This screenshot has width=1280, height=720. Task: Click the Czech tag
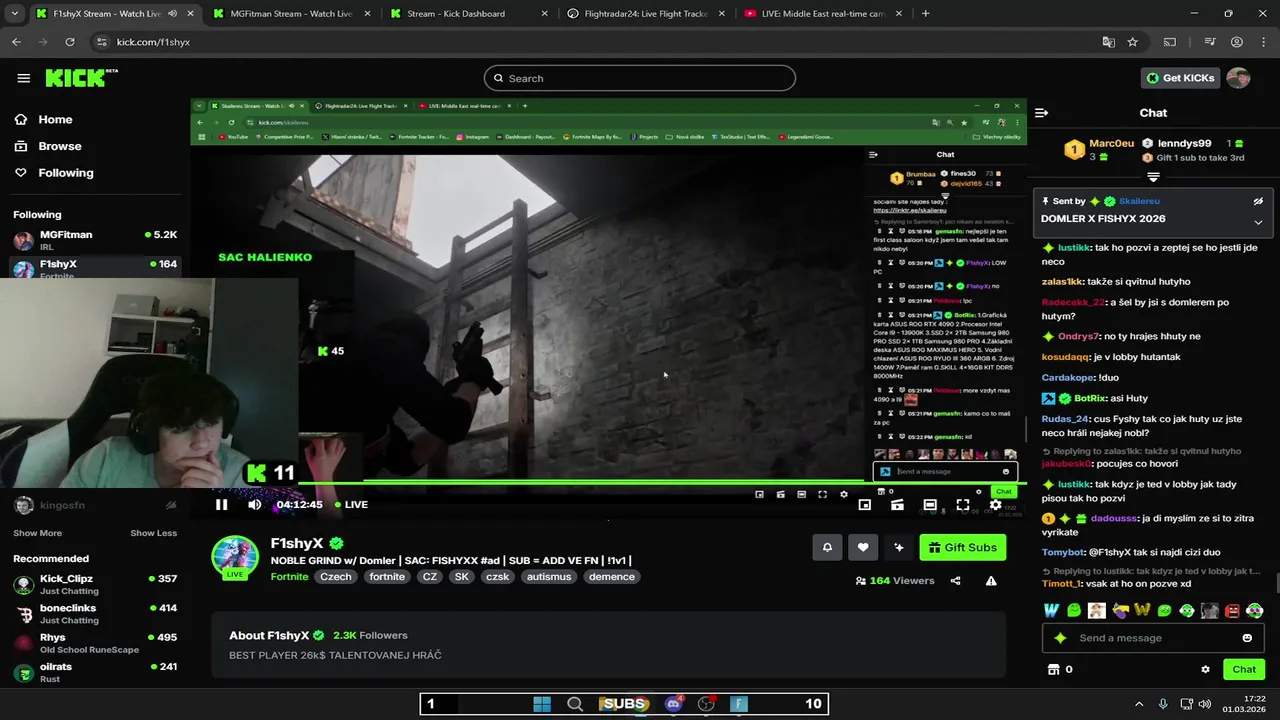click(x=336, y=577)
